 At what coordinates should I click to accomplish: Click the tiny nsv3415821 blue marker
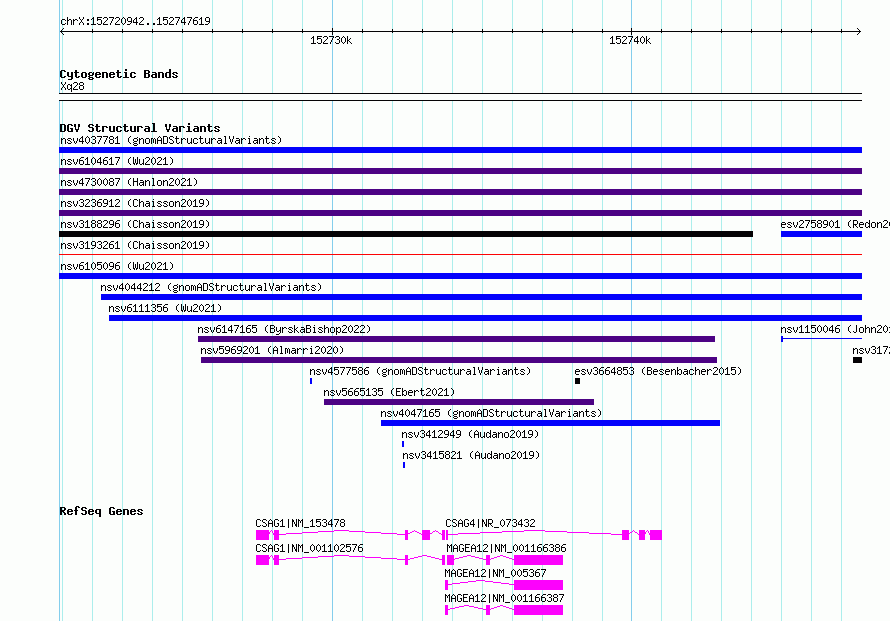404,465
